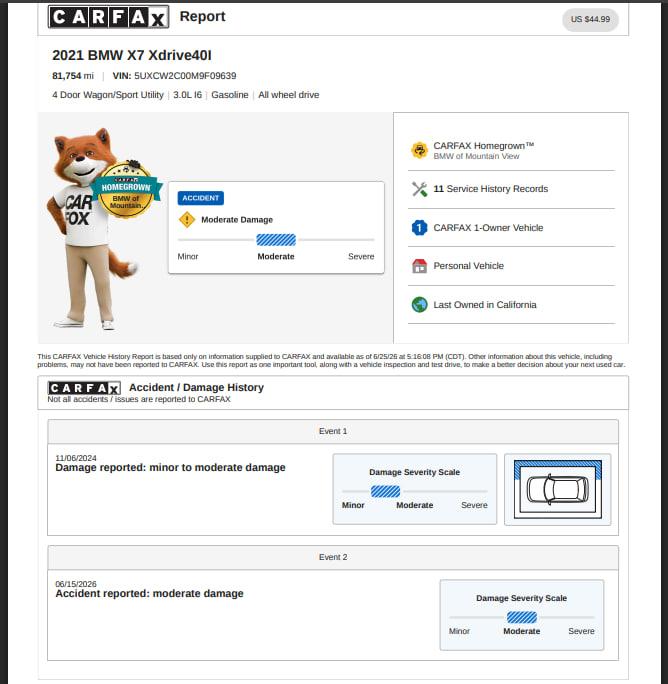The height and width of the screenshot is (684, 668).
Task: Click the 2021 BMW X7 Xdrive40I title
Action: point(132,55)
